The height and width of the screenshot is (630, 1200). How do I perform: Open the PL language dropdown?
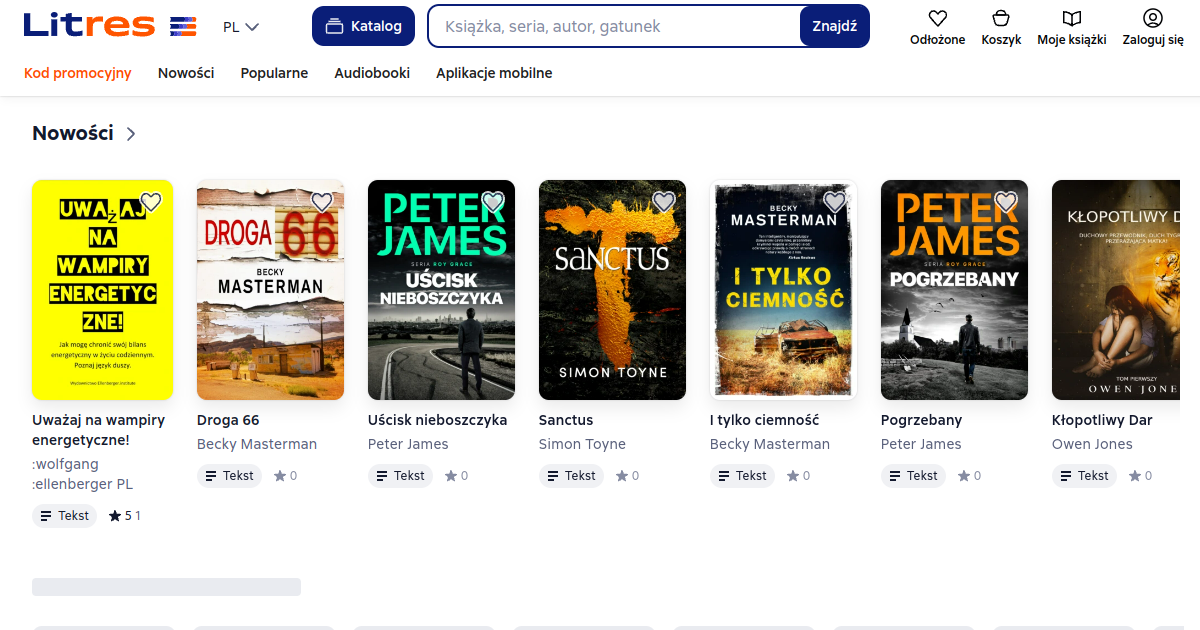pyautogui.click(x=241, y=27)
